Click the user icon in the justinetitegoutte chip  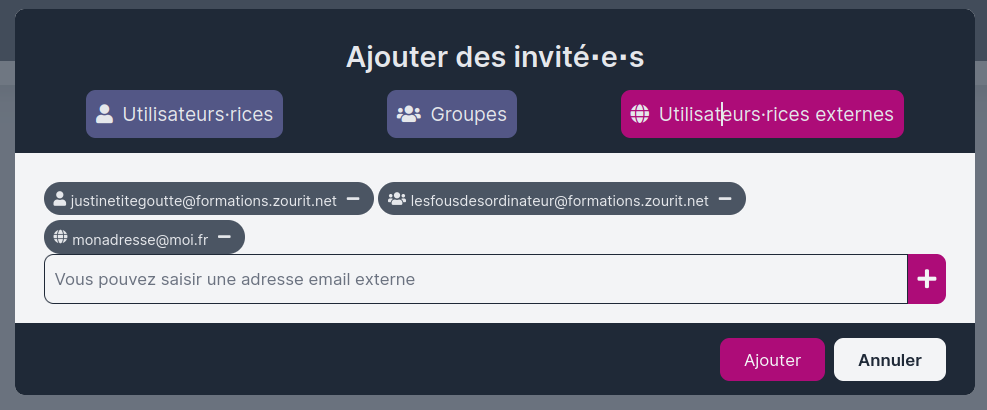point(59,199)
